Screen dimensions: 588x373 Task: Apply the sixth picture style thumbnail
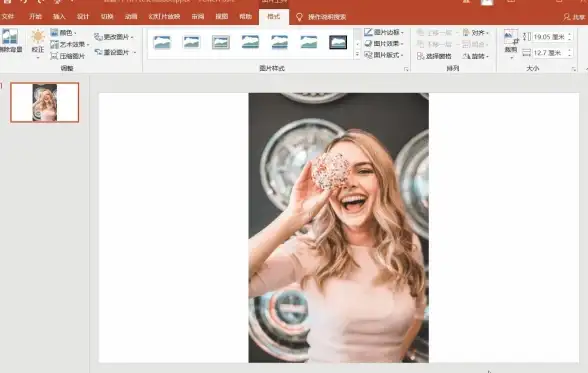309,42
